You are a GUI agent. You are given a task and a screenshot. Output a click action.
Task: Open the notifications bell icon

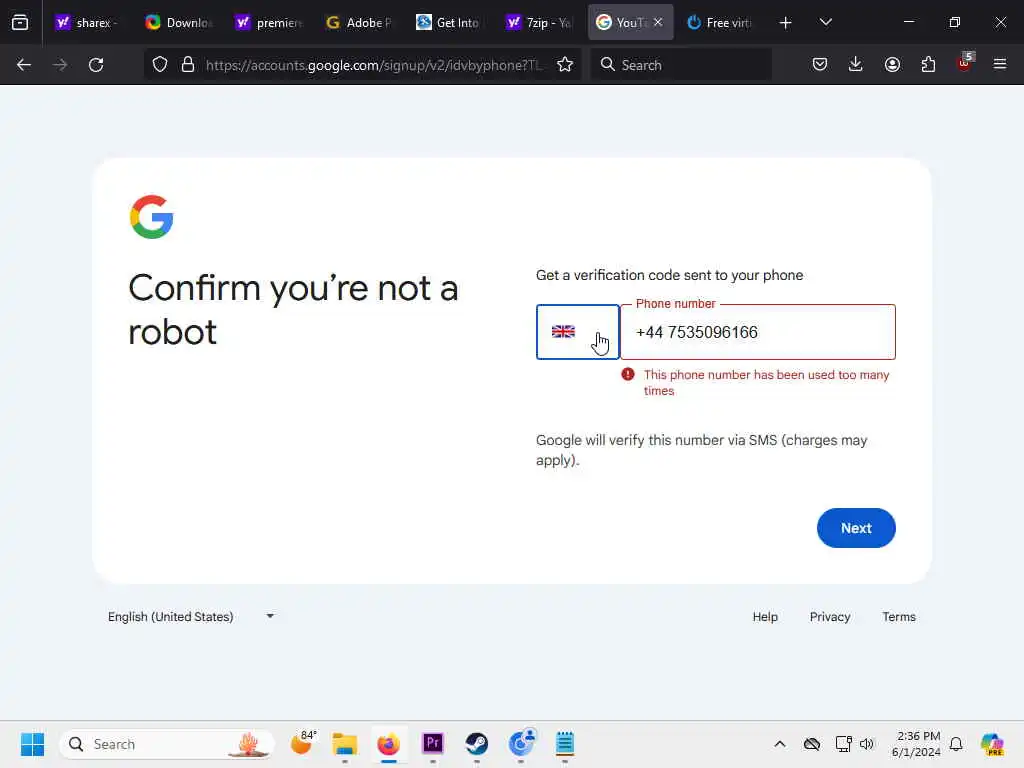click(956, 744)
